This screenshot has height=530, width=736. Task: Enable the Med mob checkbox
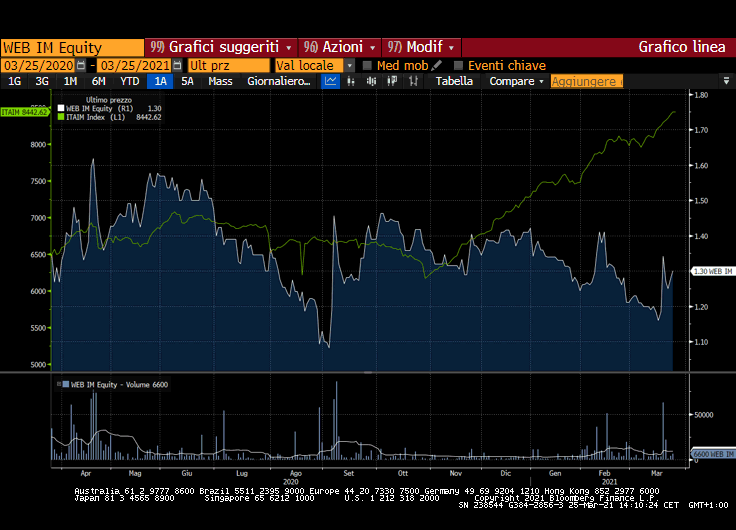coord(367,65)
